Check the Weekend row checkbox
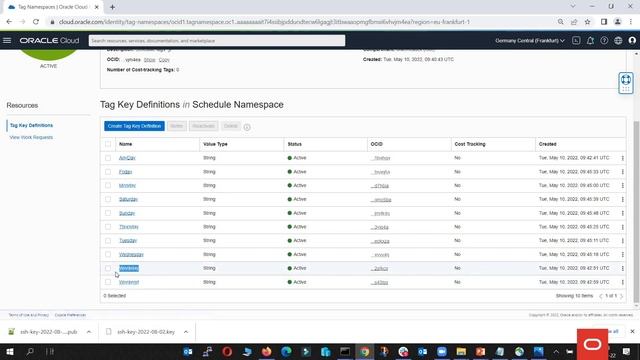The width and height of the screenshot is (640, 360). [x=108, y=282]
